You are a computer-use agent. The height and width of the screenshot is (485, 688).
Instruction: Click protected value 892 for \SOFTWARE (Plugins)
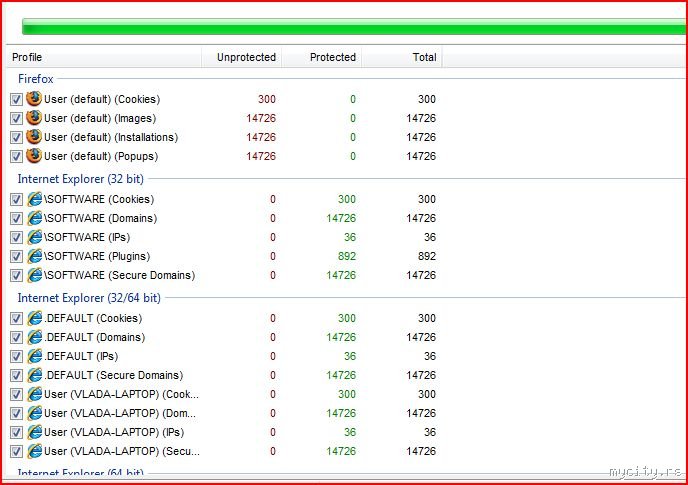(x=347, y=256)
